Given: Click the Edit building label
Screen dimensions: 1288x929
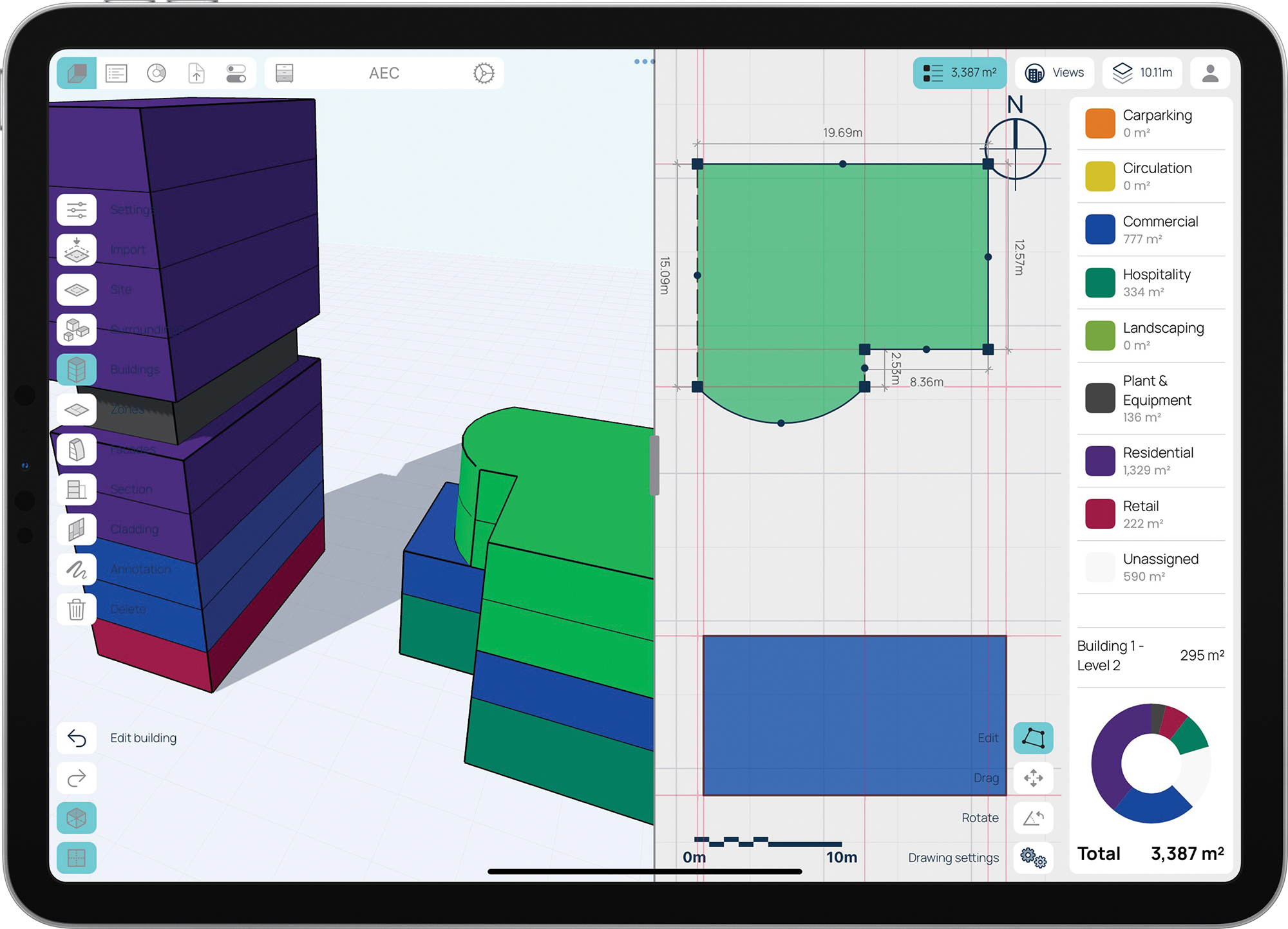Looking at the screenshot, I should (144, 738).
